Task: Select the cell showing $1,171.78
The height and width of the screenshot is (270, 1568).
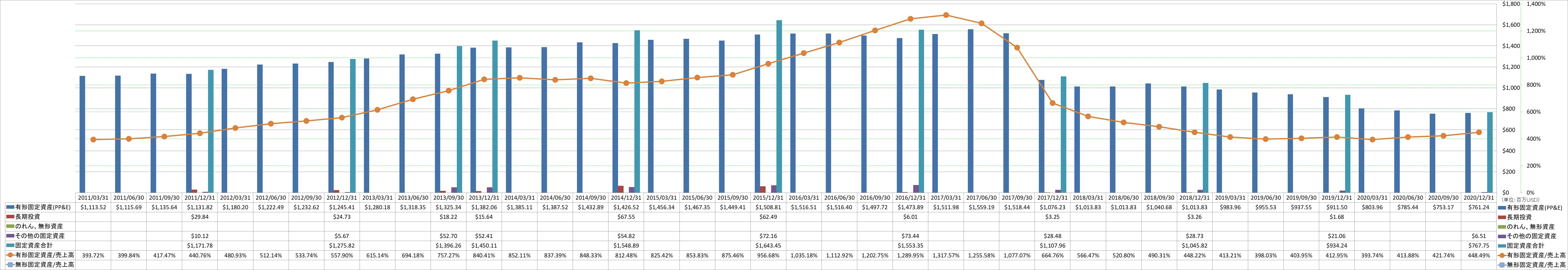Action: pos(200,245)
